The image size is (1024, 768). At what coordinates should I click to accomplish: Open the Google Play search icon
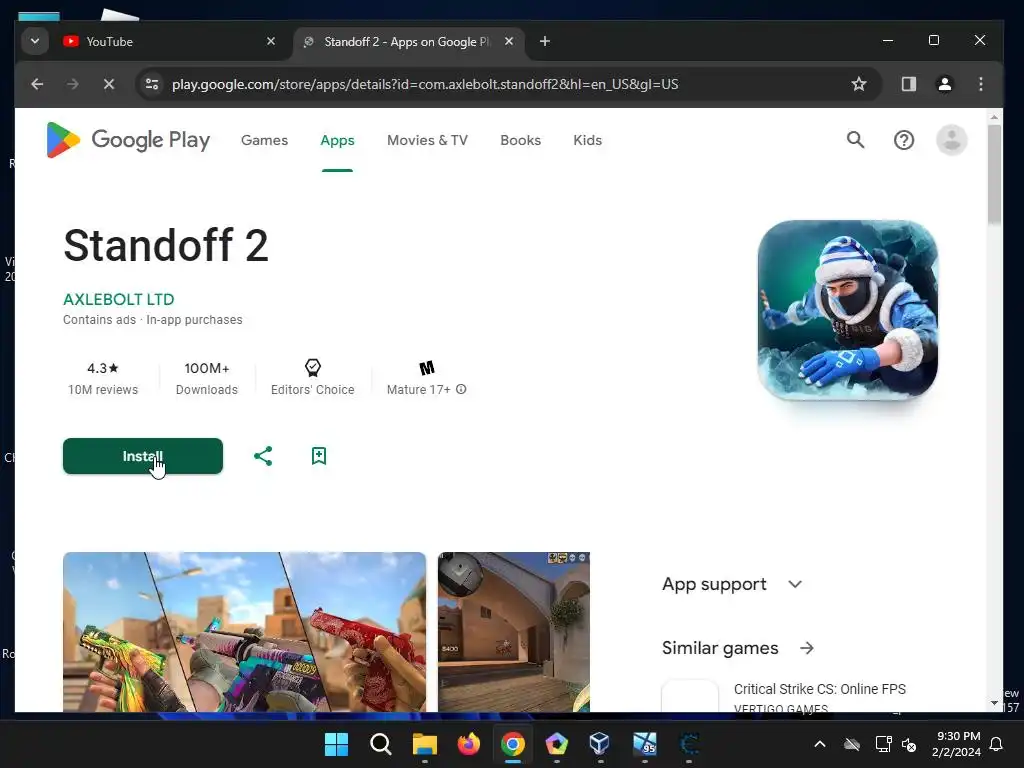856,140
